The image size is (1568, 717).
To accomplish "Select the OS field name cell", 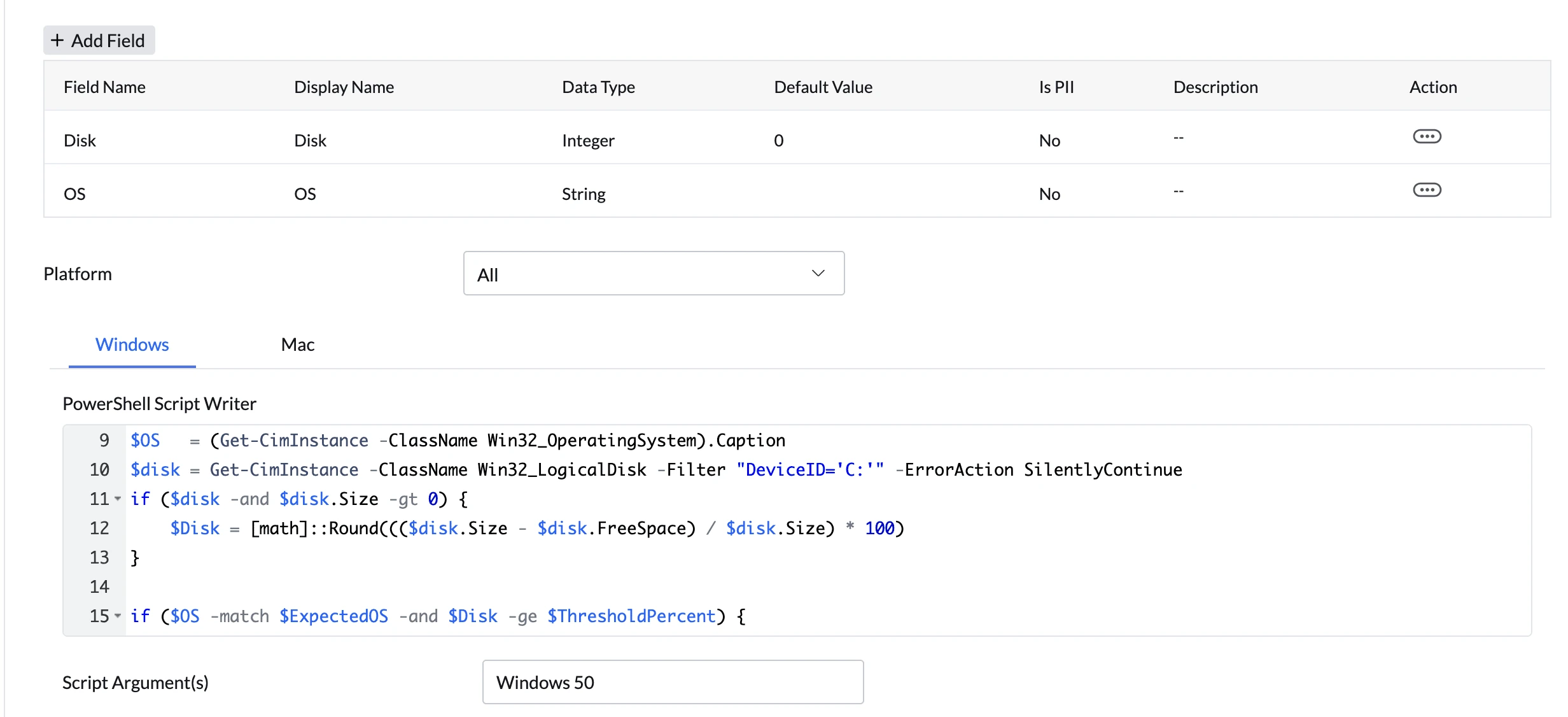I will click(x=74, y=194).
